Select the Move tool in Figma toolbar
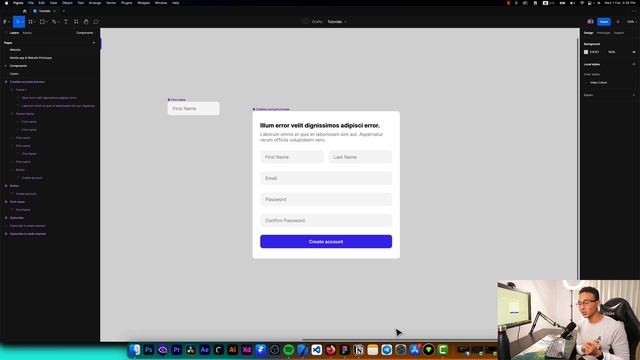 [x=18, y=22]
